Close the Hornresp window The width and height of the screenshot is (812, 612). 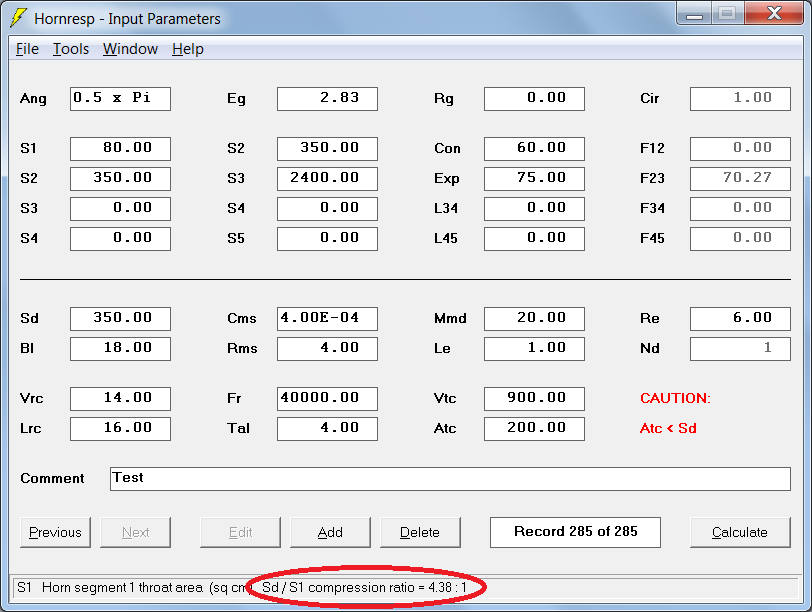click(774, 13)
